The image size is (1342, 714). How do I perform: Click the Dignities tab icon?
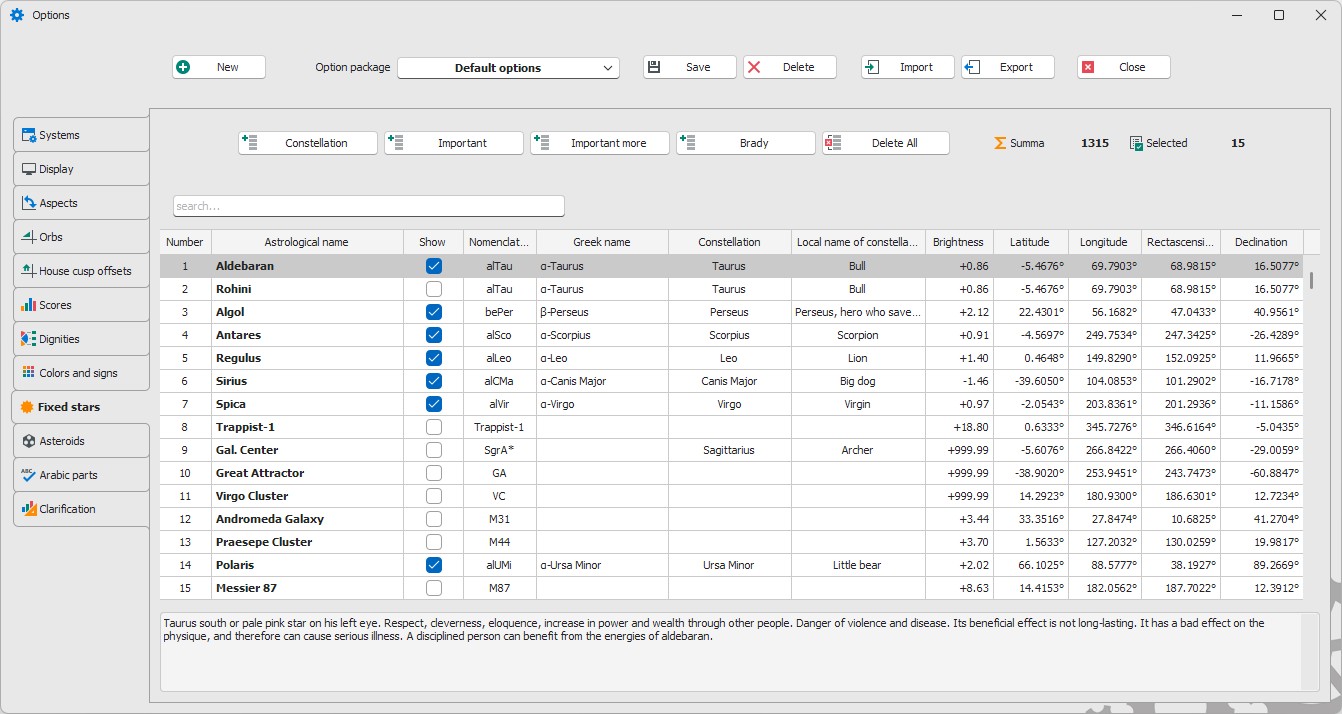29,339
